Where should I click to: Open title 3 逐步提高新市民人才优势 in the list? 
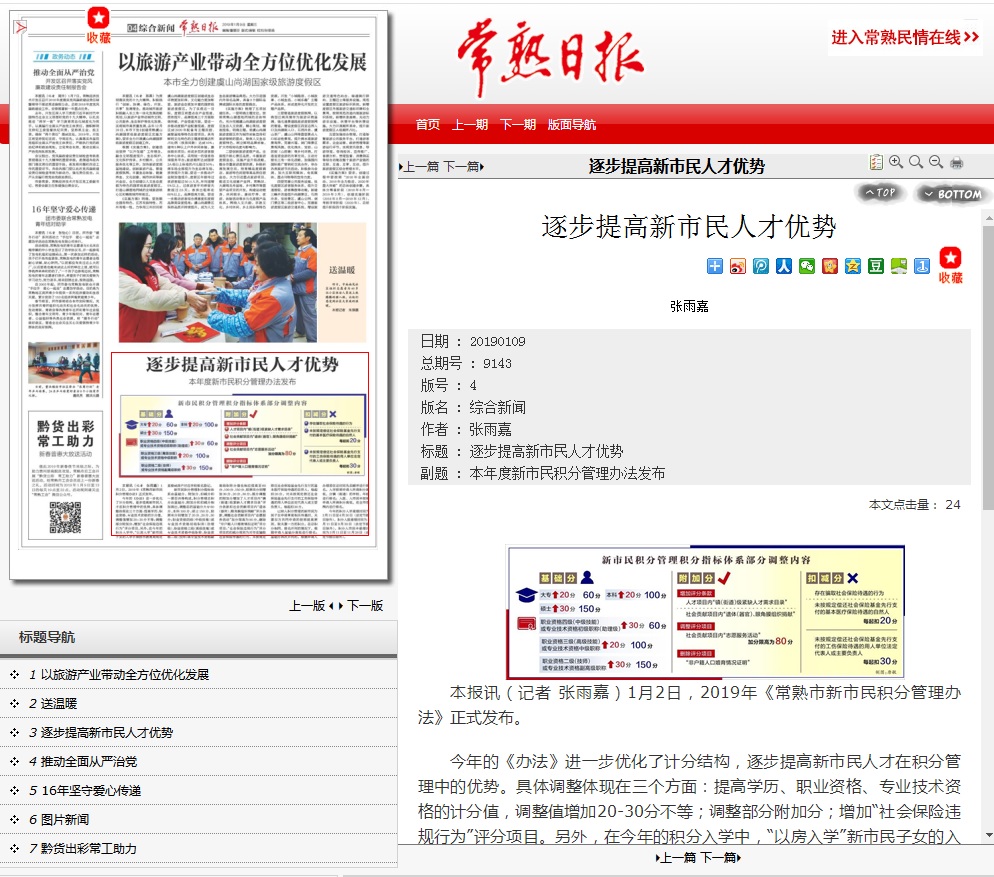click(x=106, y=733)
